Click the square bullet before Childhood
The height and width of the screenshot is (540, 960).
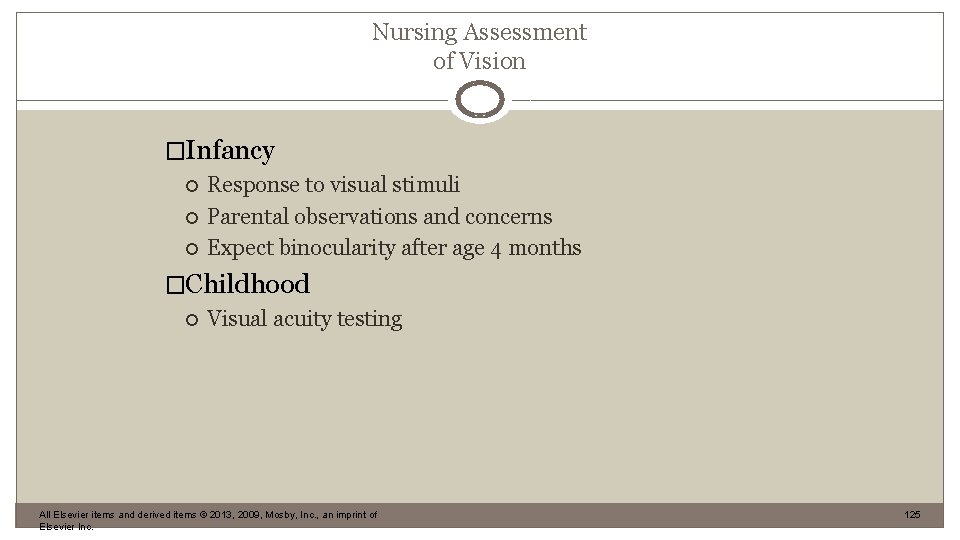tap(176, 285)
